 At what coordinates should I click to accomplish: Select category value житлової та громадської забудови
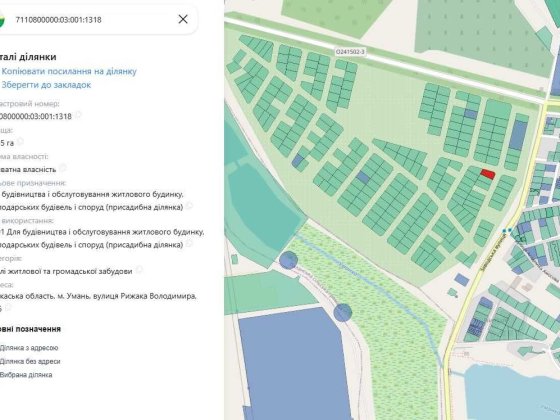(66, 271)
